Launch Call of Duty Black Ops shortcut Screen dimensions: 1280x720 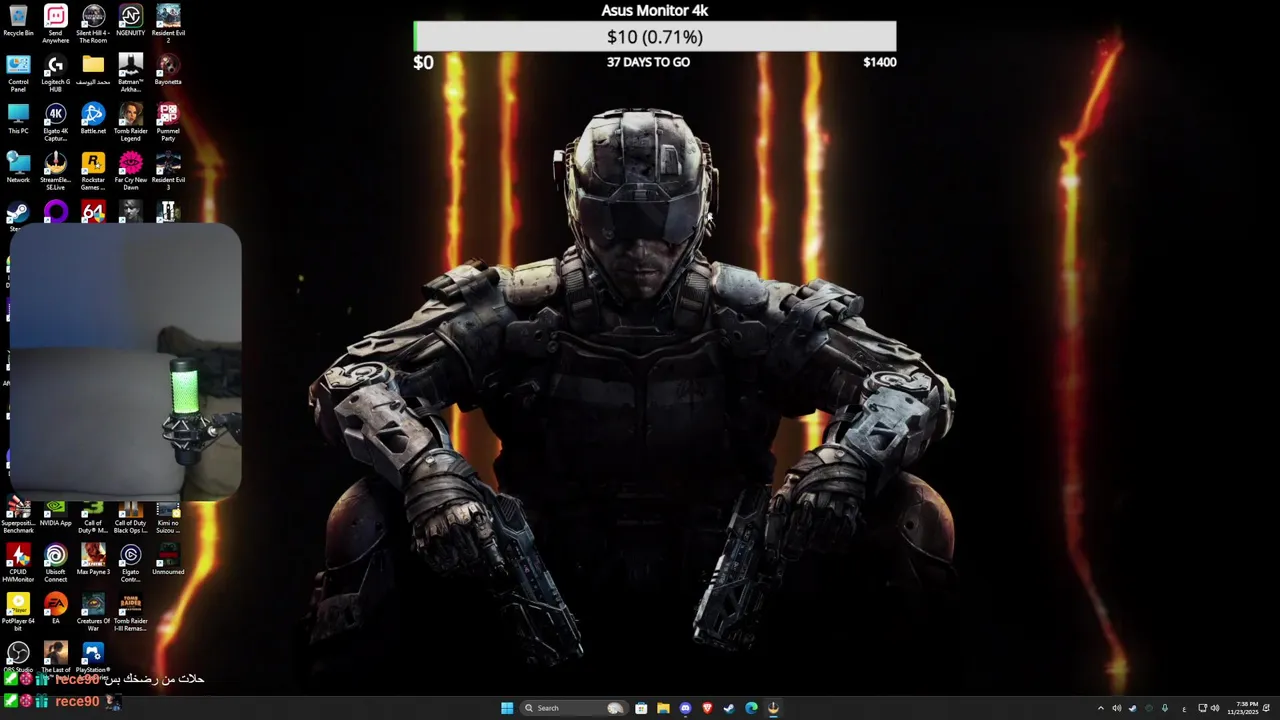click(x=130, y=517)
